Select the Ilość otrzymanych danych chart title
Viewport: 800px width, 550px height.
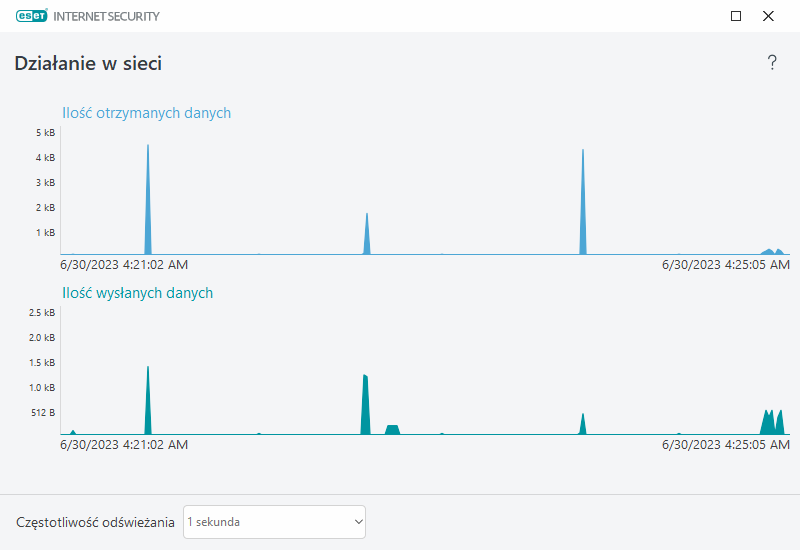tap(146, 113)
